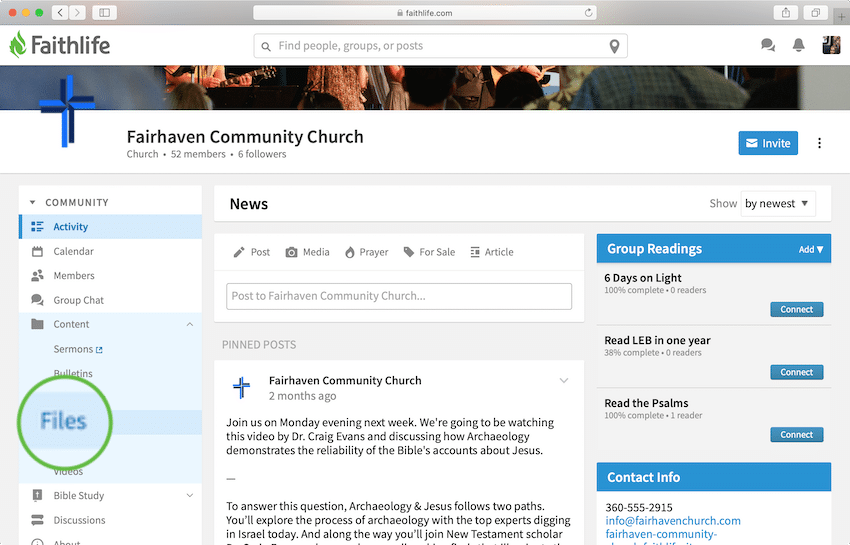
Task: Click the Invite button
Action: click(x=768, y=143)
